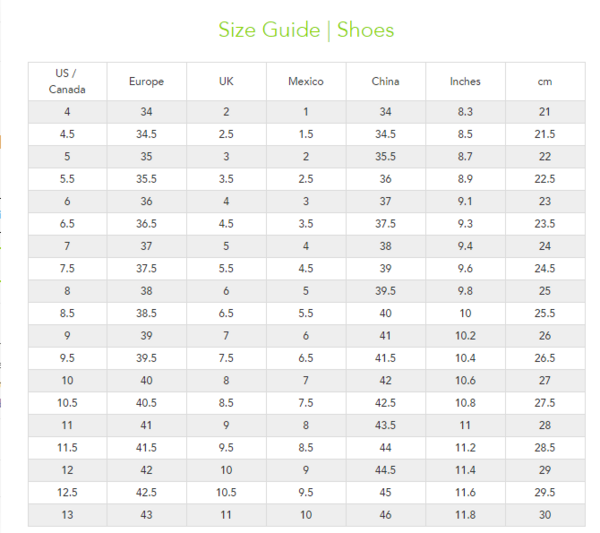Select the US / Canada column header

(67, 81)
